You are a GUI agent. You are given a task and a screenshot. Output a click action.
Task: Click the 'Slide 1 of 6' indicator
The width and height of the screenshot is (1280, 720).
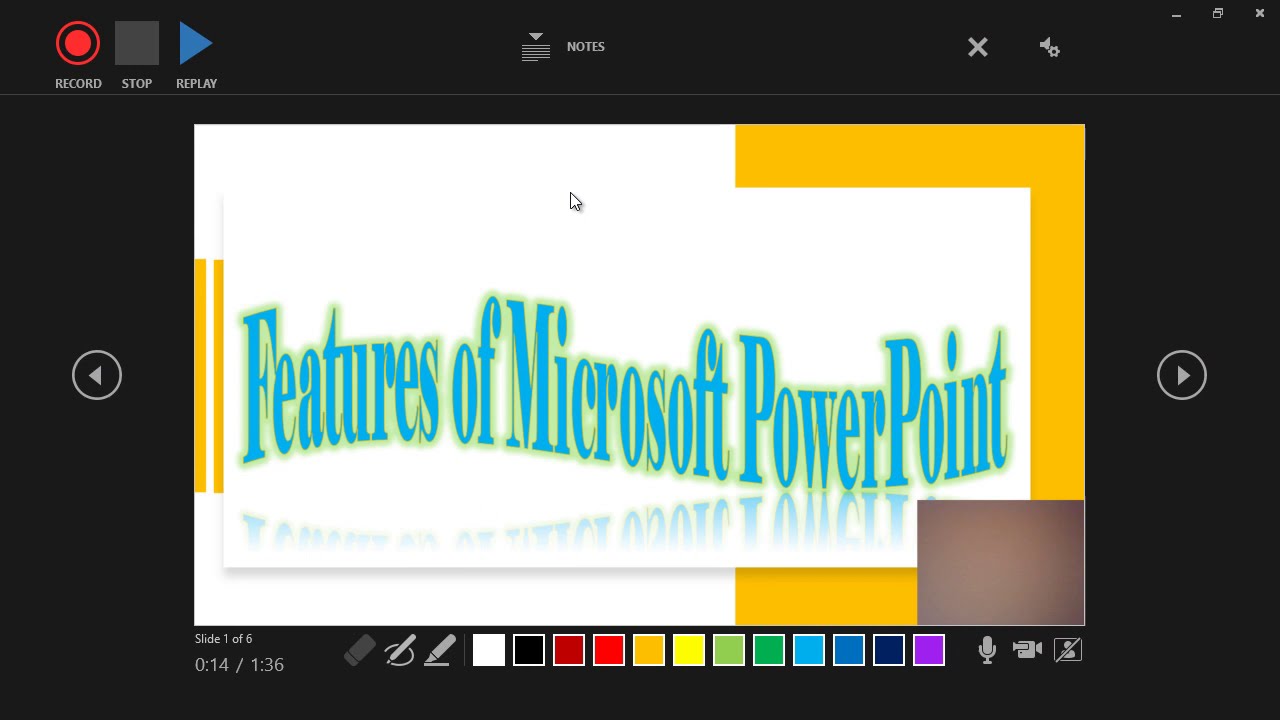224,639
